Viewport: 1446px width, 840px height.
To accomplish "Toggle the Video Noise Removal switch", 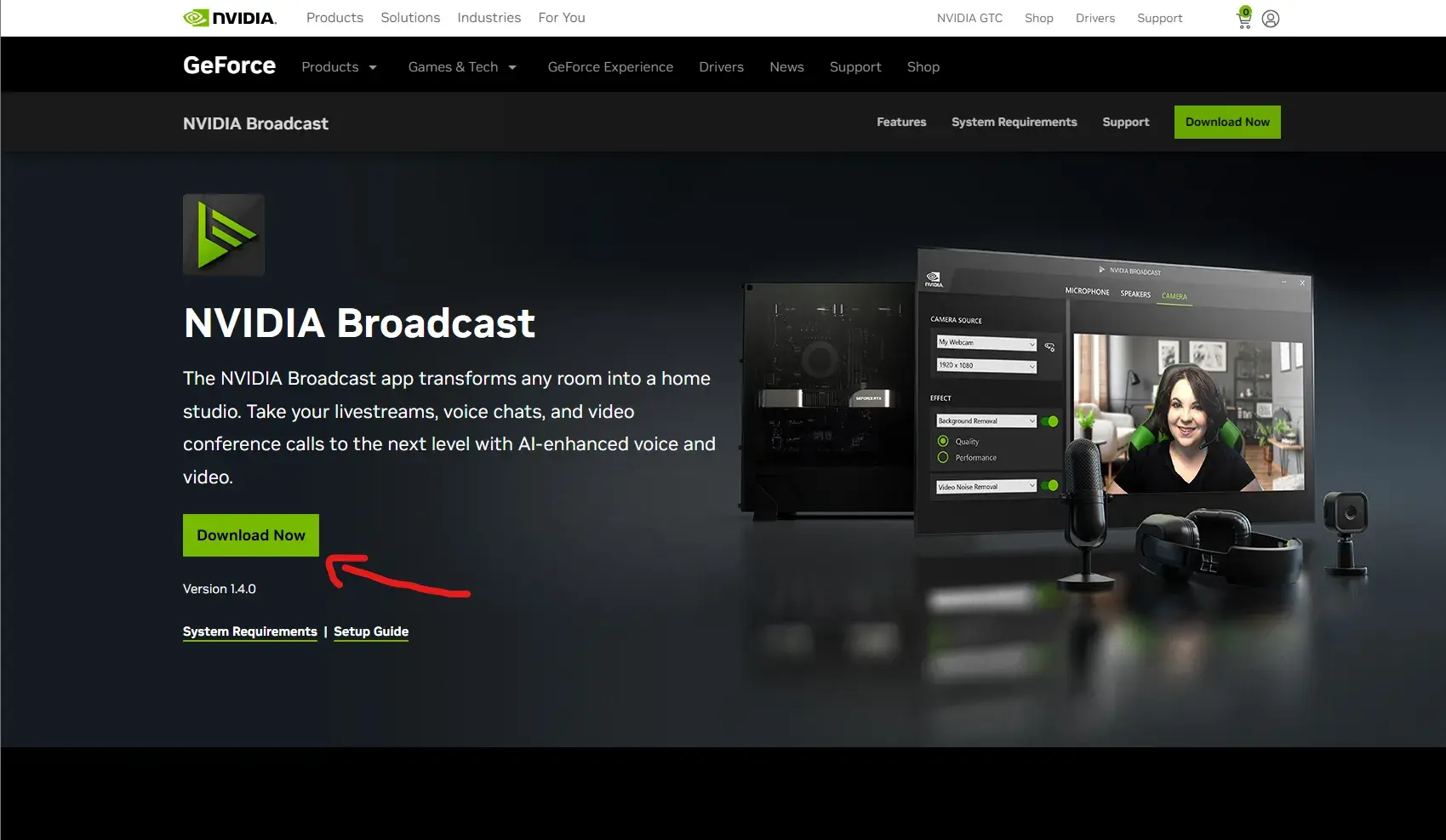I will point(1050,485).
